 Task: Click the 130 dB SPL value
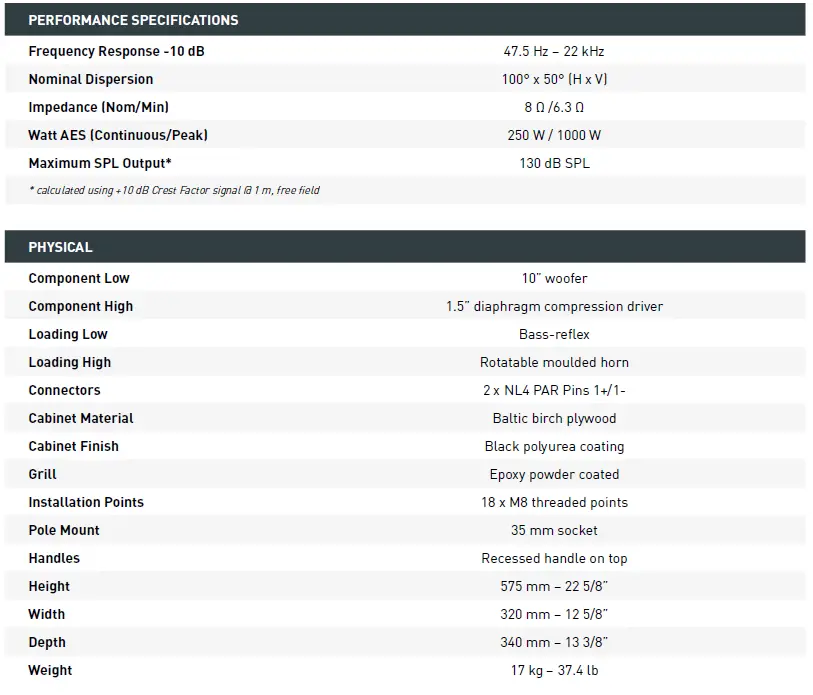(x=554, y=163)
